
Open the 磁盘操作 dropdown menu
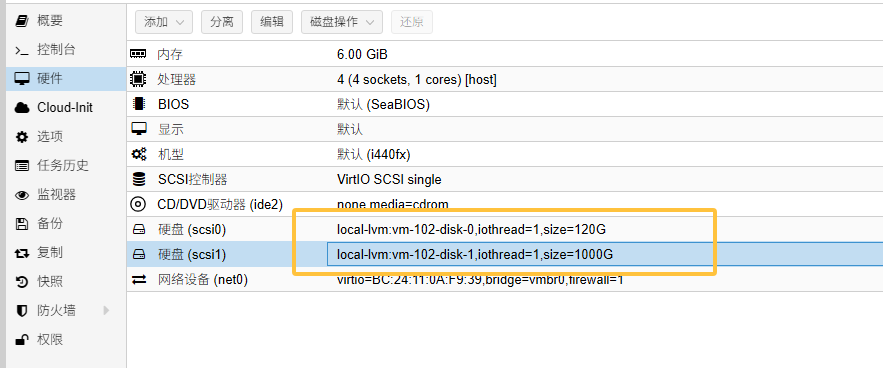[342, 22]
